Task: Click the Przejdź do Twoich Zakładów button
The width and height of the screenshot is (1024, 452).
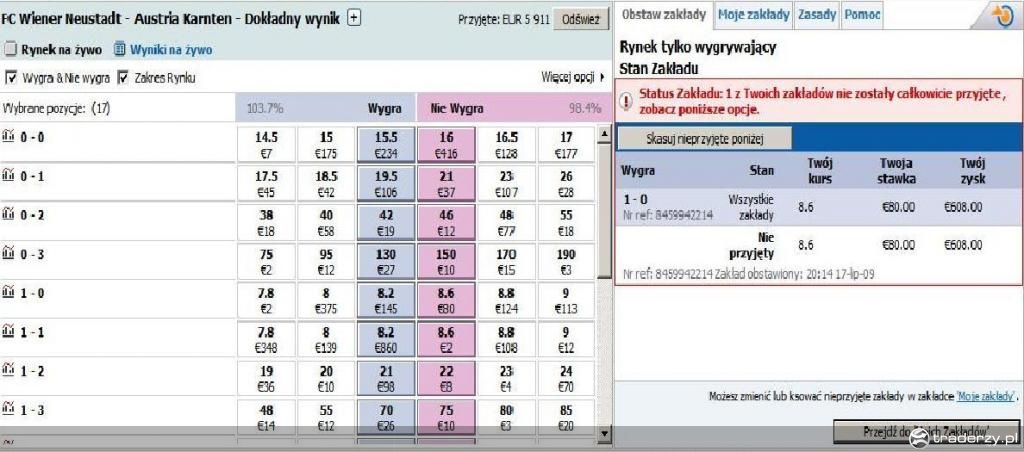Action: coord(926,431)
